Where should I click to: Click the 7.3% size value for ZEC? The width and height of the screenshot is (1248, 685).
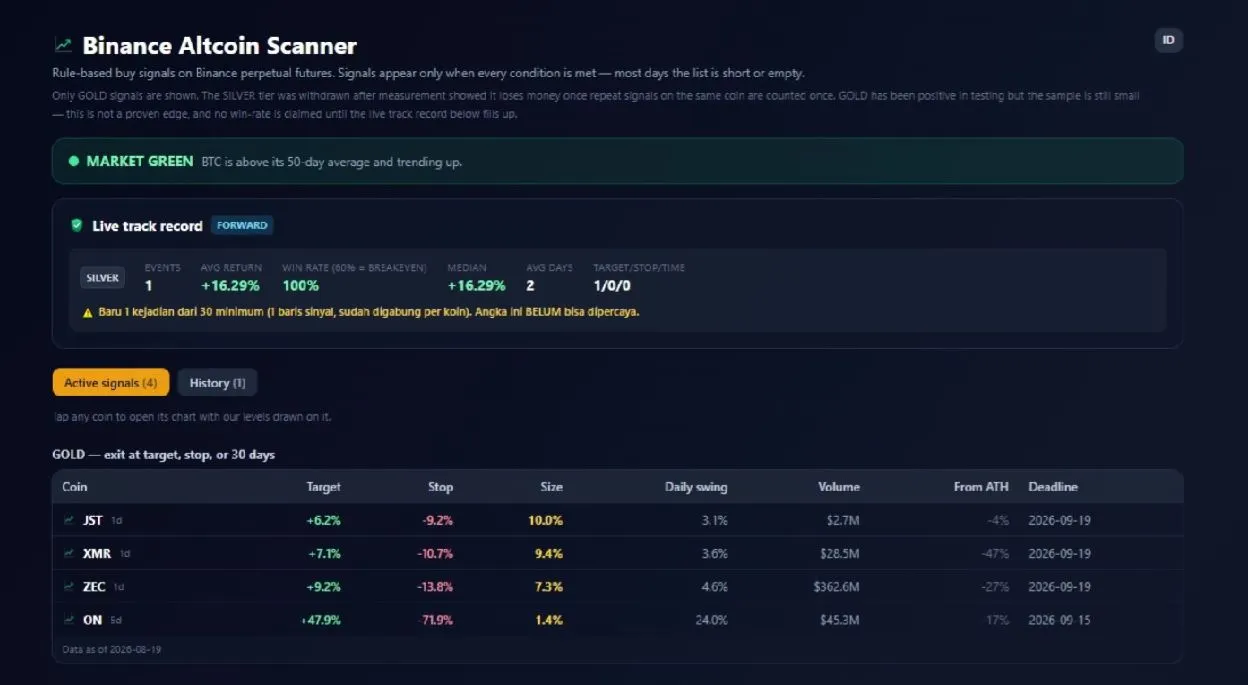pos(549,586)
